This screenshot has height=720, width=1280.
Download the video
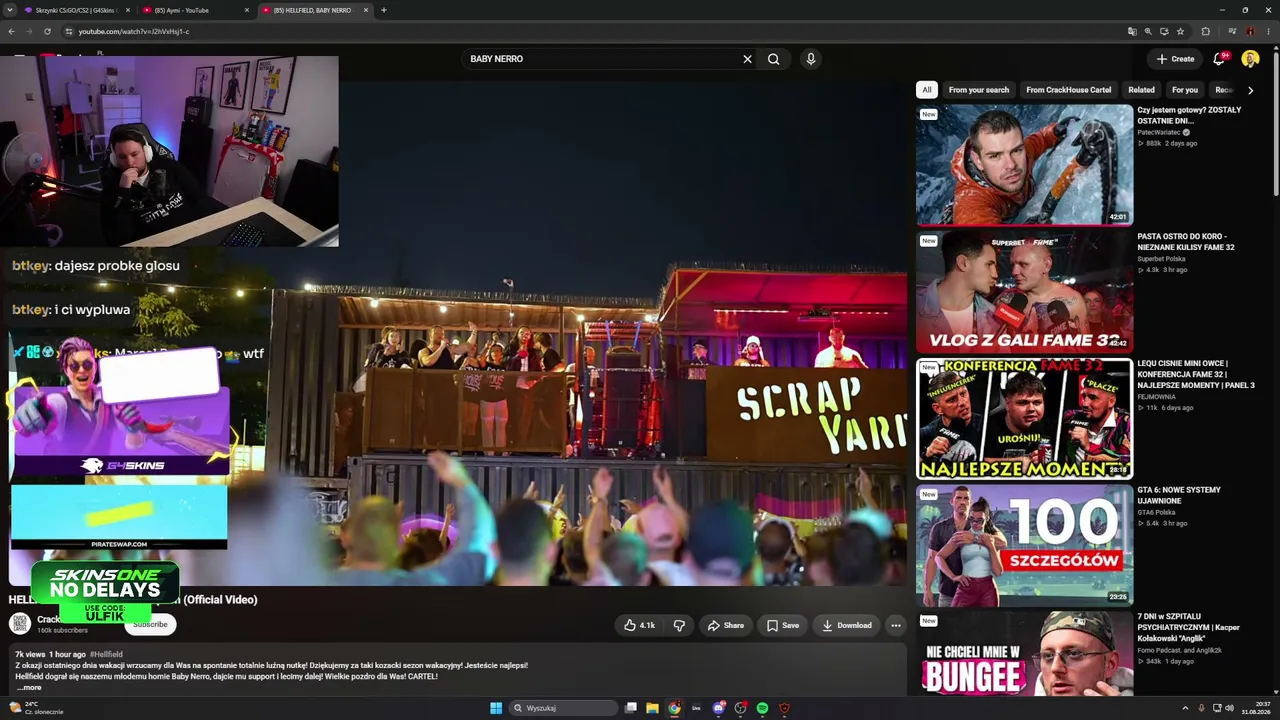point(846,625)
